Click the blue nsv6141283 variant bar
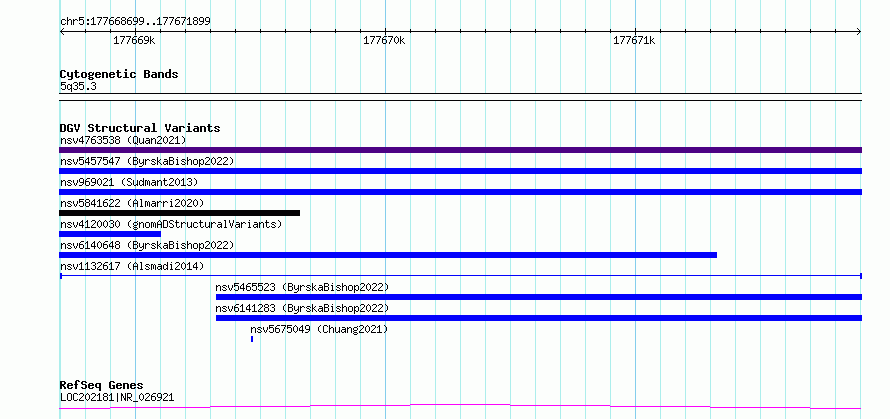 click(x=539, y=318)
